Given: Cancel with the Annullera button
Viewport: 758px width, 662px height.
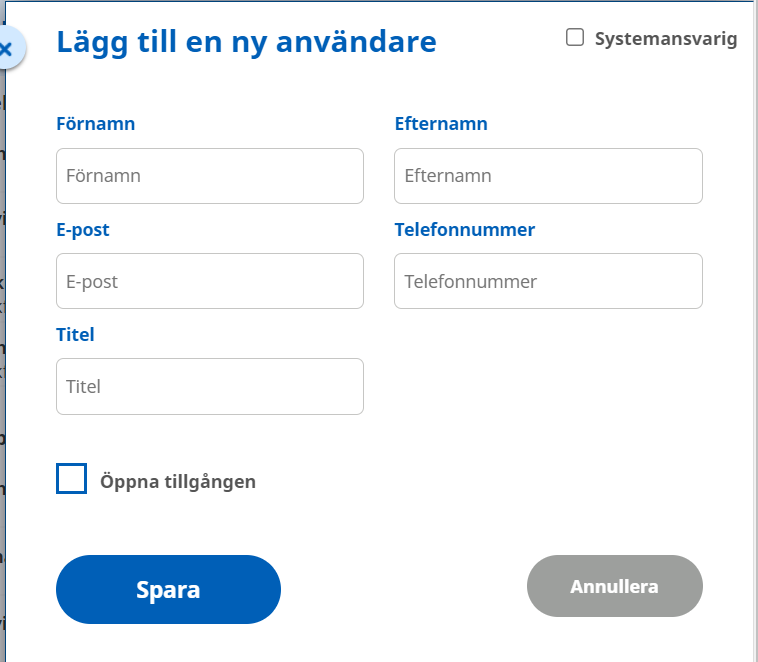Looking at the screenshot, I should [614, 586].
